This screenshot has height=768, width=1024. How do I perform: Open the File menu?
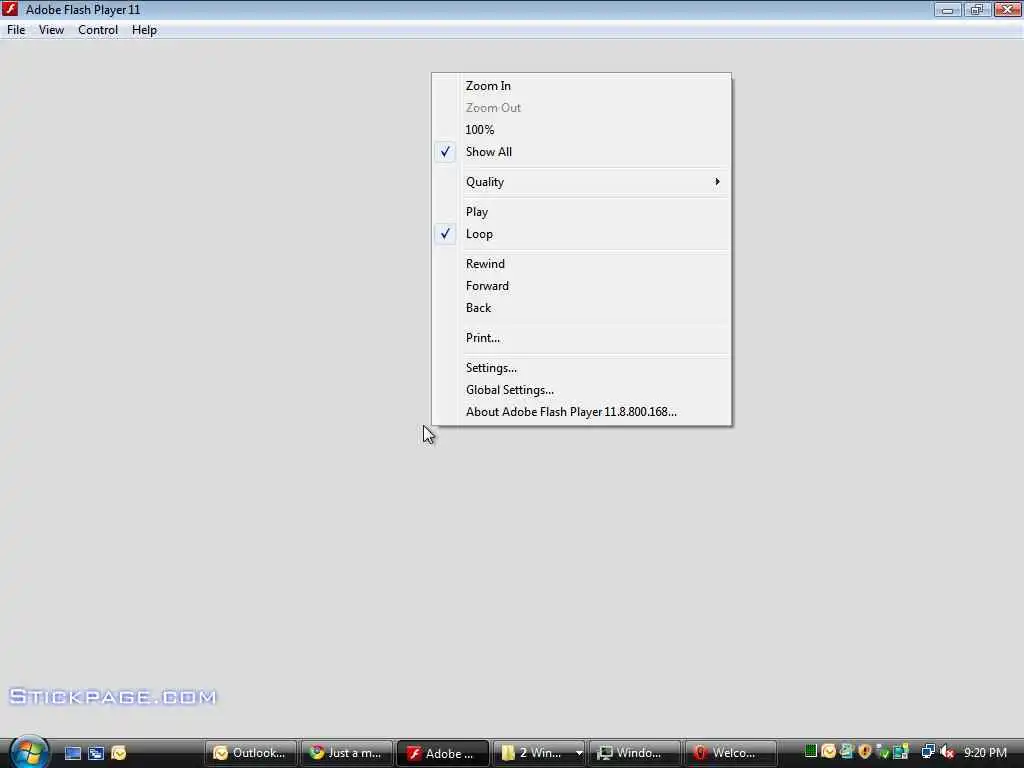coord(16,30)
